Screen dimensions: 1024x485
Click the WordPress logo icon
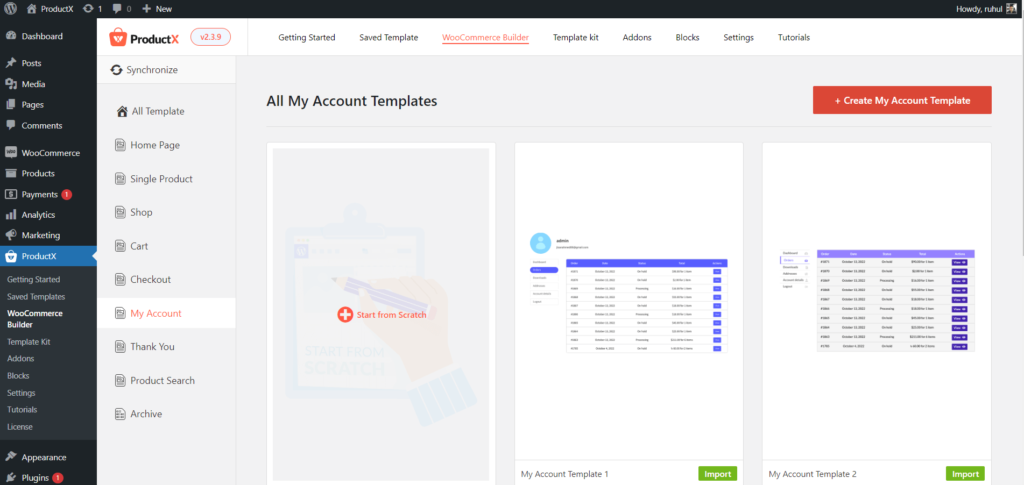(10, 9)
